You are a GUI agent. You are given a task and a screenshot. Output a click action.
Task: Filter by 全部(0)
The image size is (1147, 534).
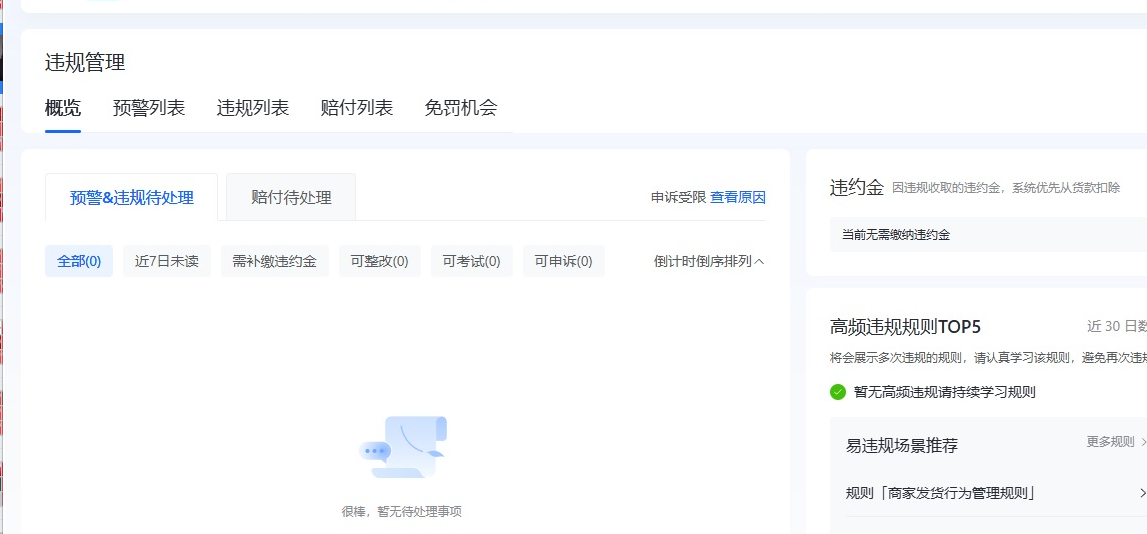[x=79, y=261]
